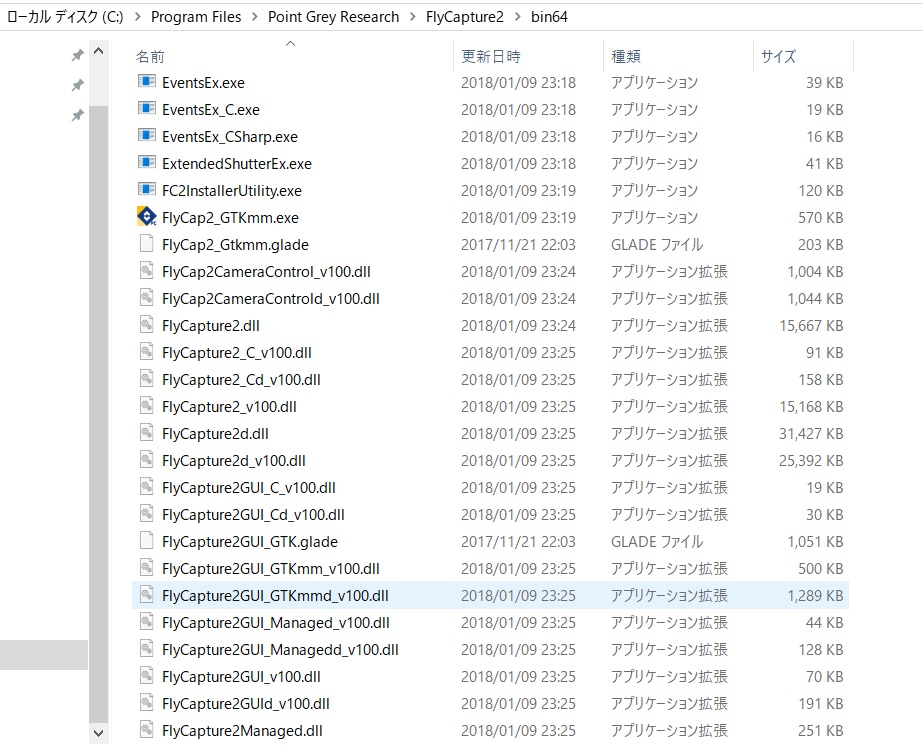Sort files by 更新日時 column header

point(529,56)
